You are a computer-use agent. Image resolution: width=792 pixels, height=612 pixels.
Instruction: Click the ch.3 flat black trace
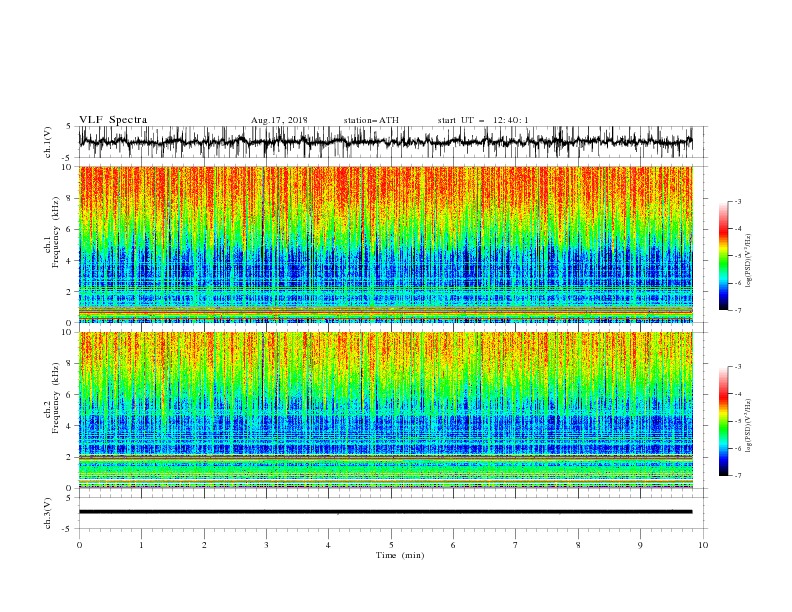coord(385,512)
